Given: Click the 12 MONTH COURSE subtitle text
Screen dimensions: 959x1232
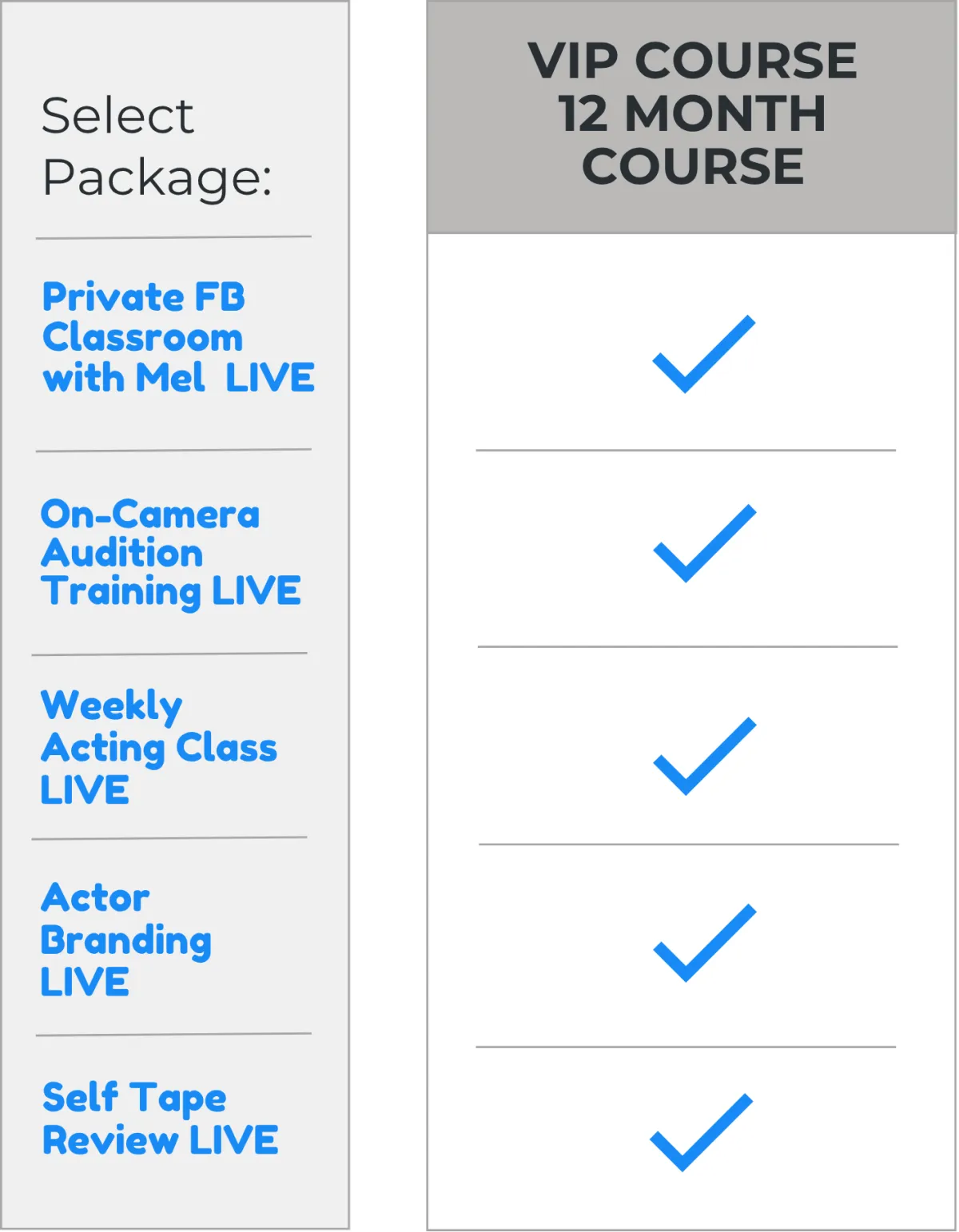Looking at the screenshot, I should point(692,140).
